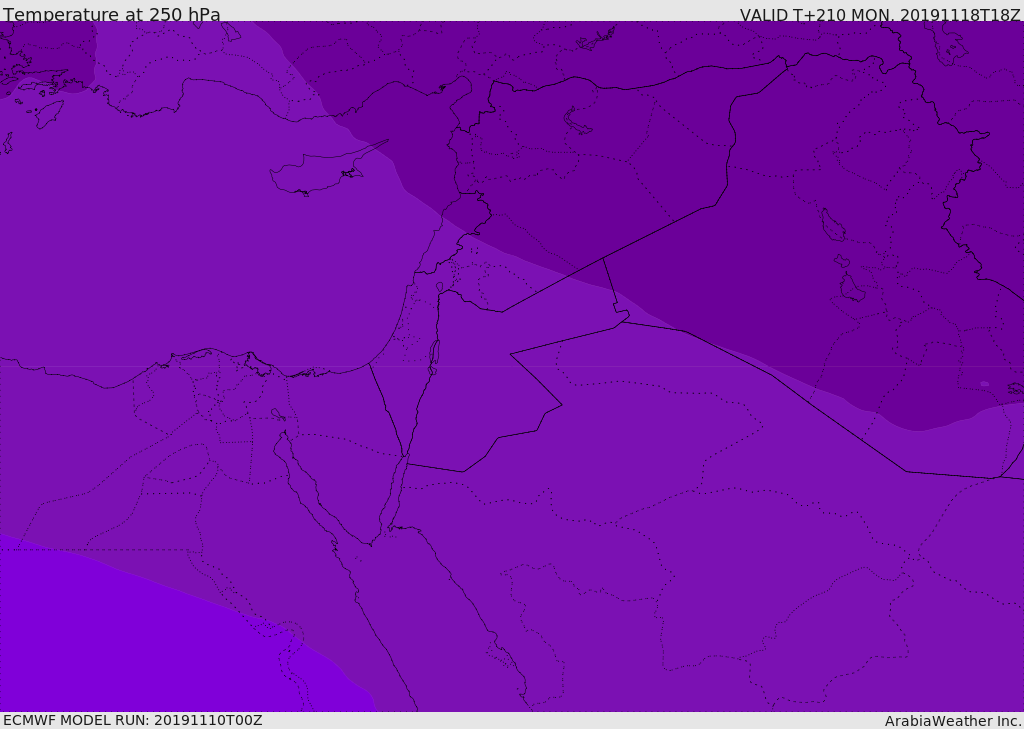The image size is (1024, 729).
Task: Click the "Temperature at 250 hPa" title
Action: click(x=111, y=14)
